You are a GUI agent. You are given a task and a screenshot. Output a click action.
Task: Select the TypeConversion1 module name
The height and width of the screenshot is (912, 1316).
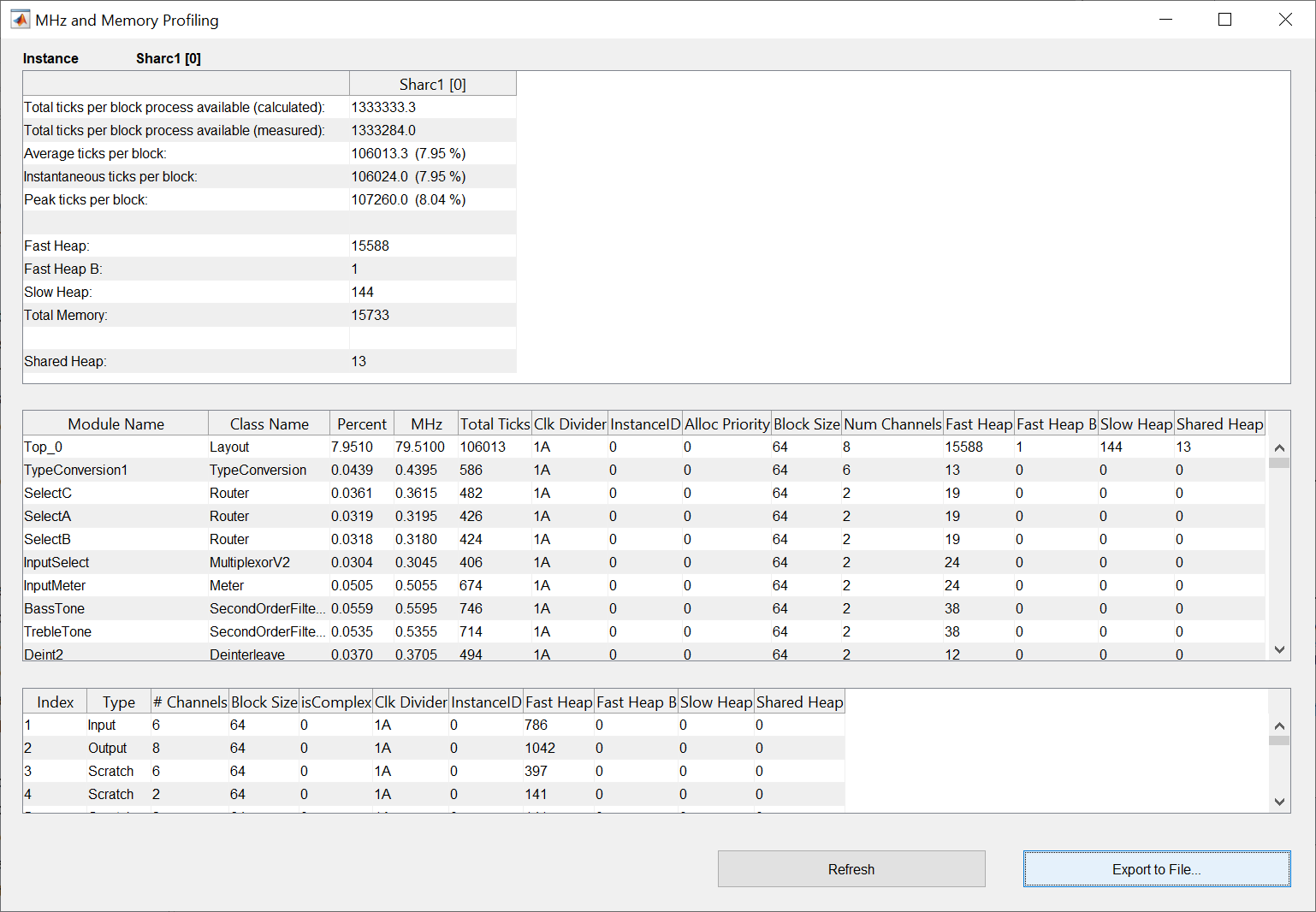pyautogui.click(x=75, y=470)
